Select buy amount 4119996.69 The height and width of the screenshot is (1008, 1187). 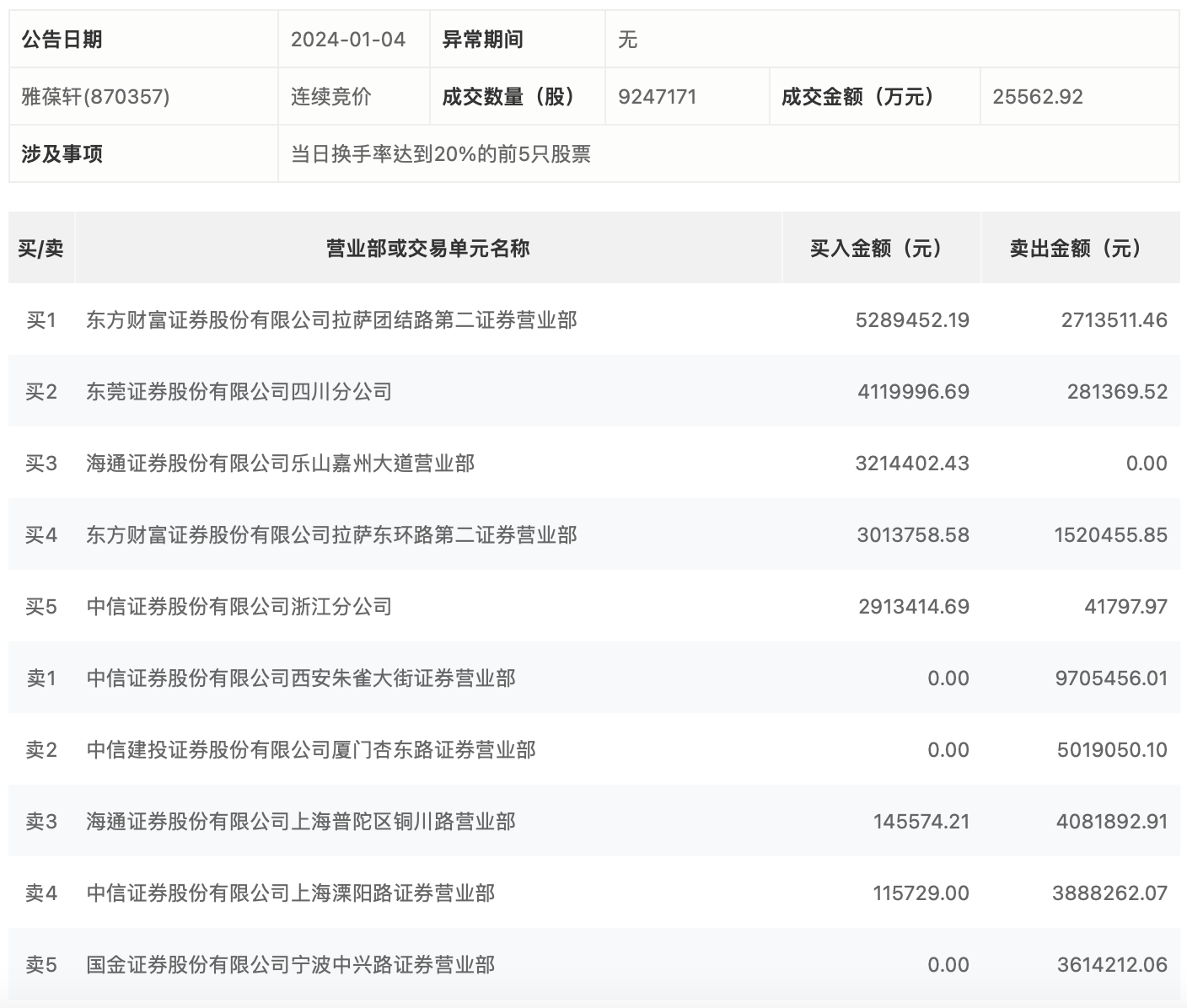[914, 392]
